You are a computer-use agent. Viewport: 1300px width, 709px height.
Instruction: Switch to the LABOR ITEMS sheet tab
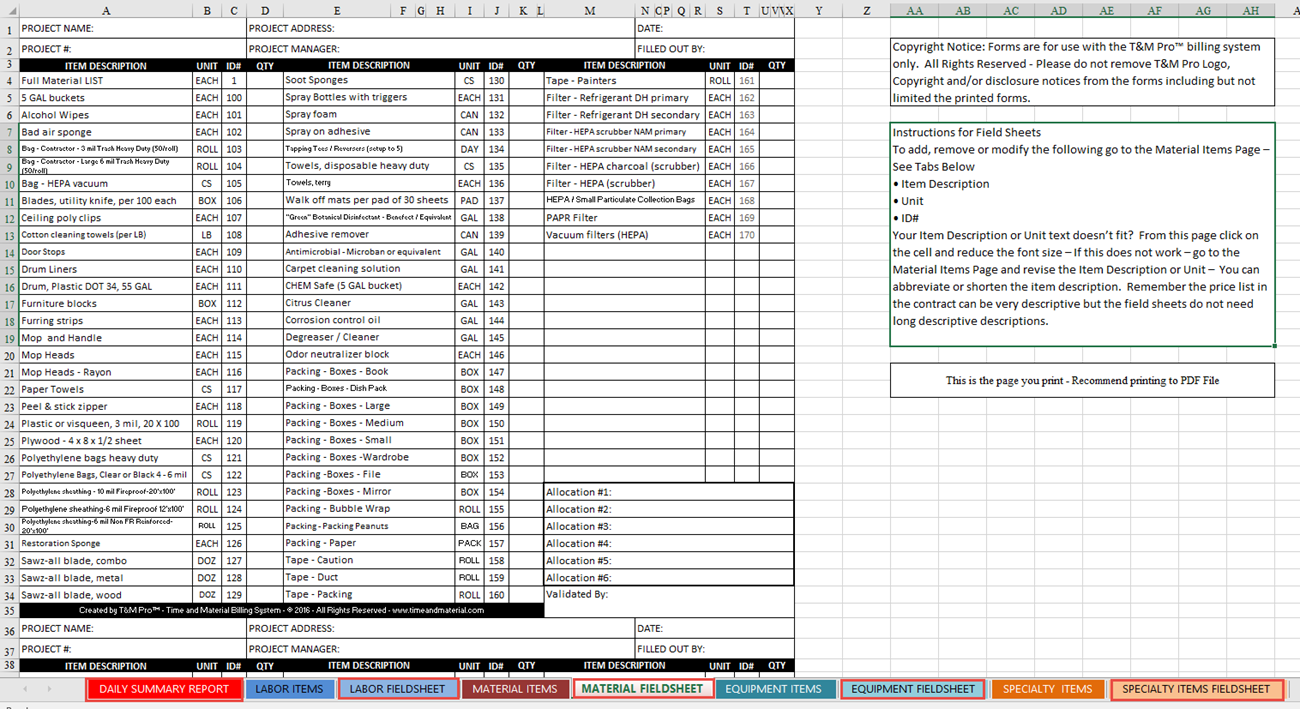click(x=289, y=689)
